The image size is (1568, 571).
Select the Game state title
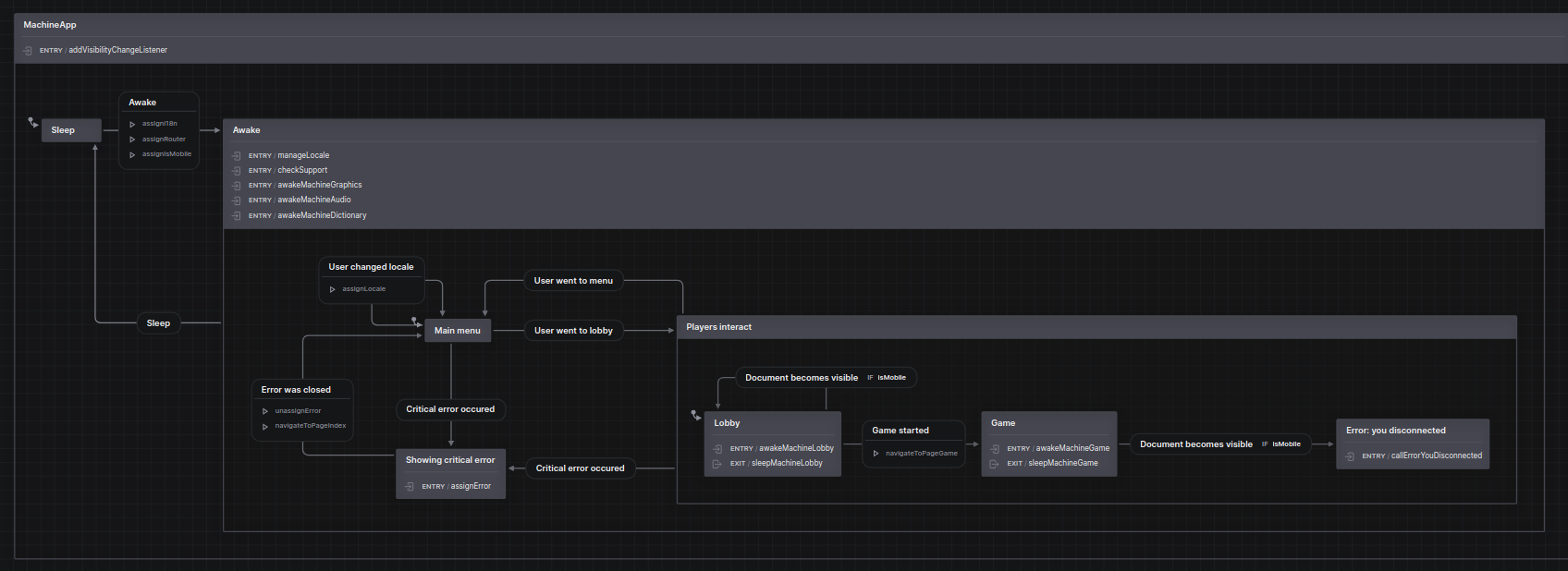click(x=1003, y=423)
